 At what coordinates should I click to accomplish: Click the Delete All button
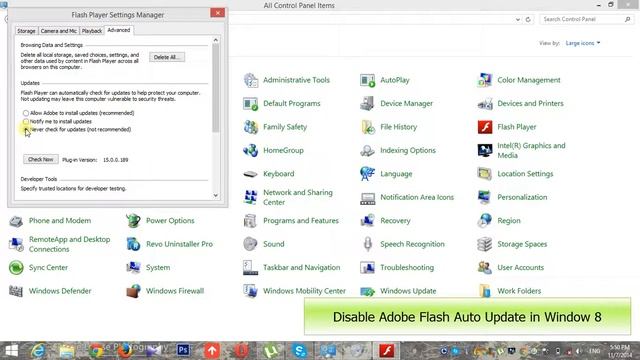(x=167, y=57)
